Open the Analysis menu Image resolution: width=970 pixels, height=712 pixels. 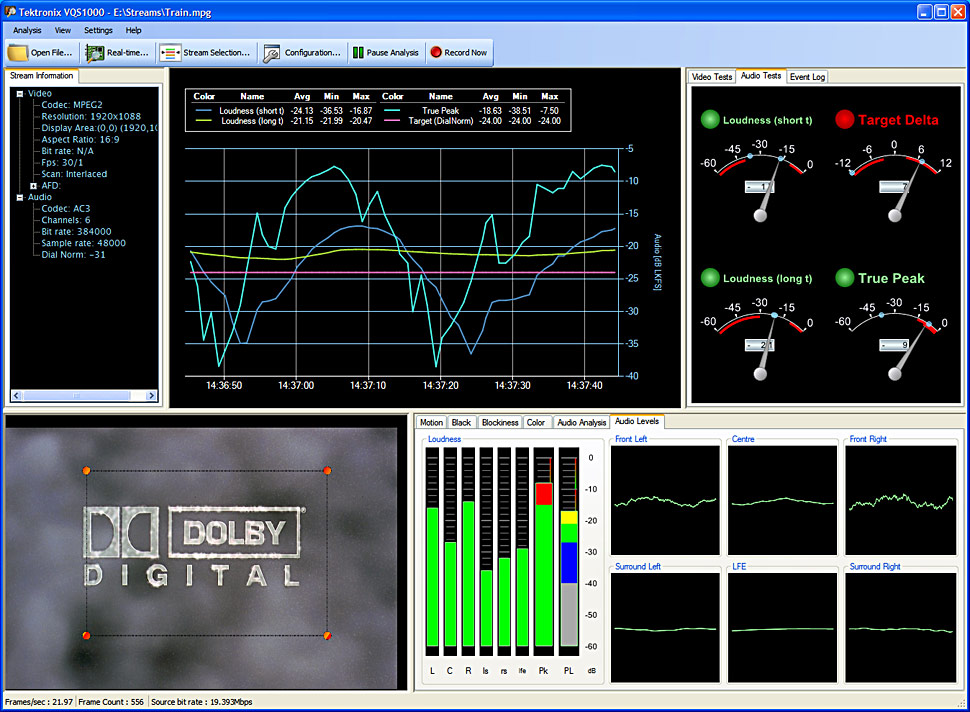coord(27,30)
